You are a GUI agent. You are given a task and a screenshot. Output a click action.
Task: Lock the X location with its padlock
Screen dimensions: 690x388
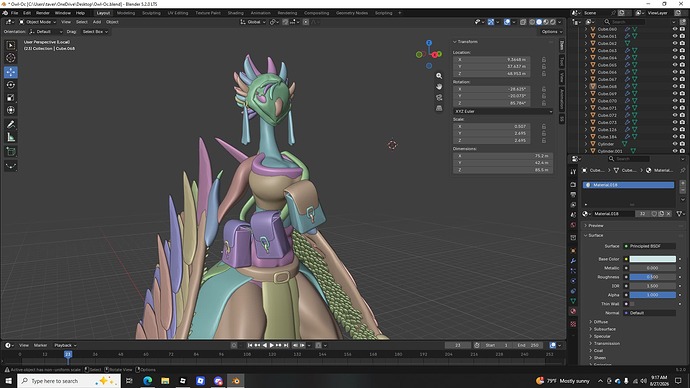(x=544, y=59)
